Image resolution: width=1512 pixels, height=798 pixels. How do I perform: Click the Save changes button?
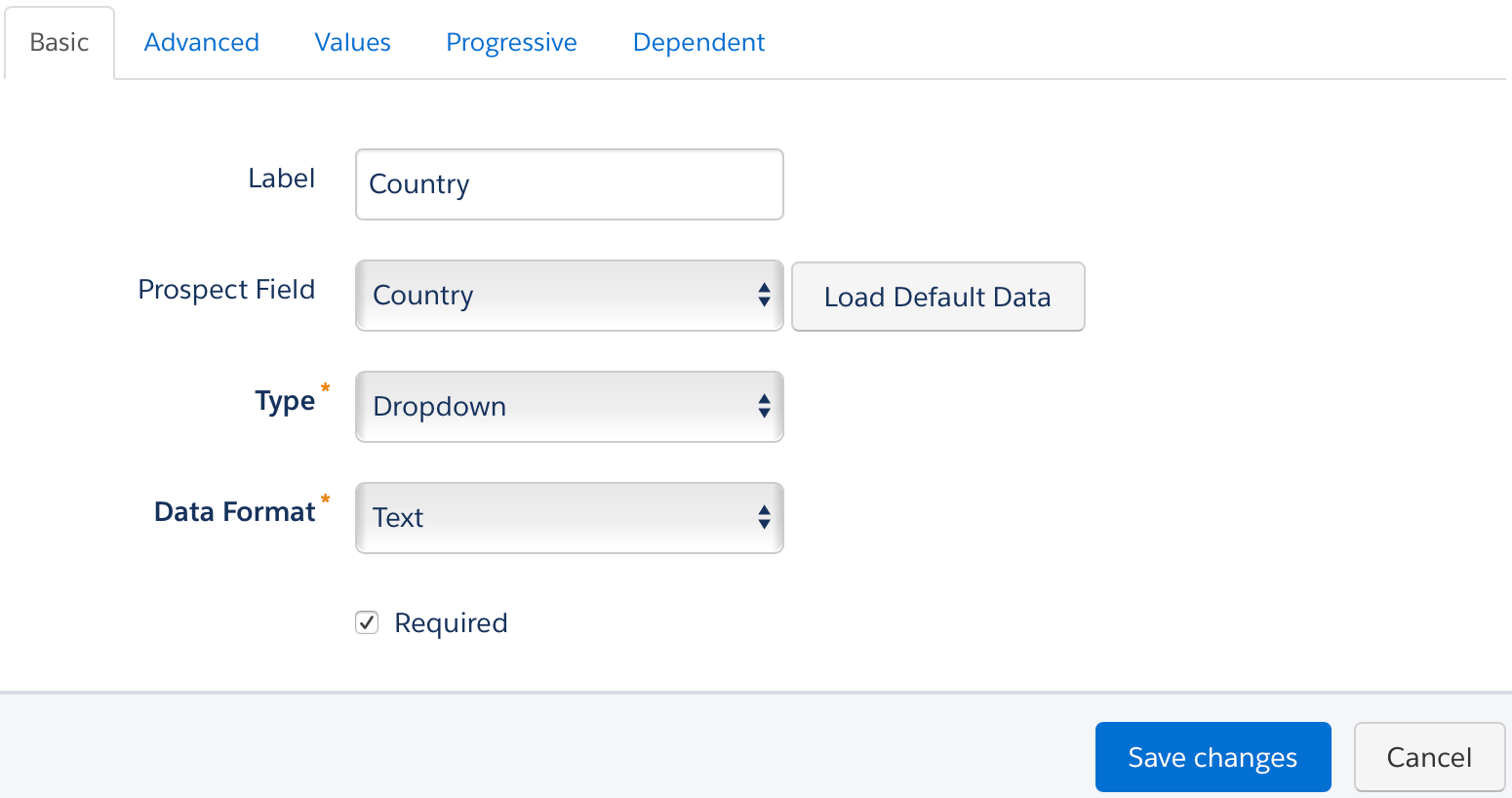pos(1213,756)
